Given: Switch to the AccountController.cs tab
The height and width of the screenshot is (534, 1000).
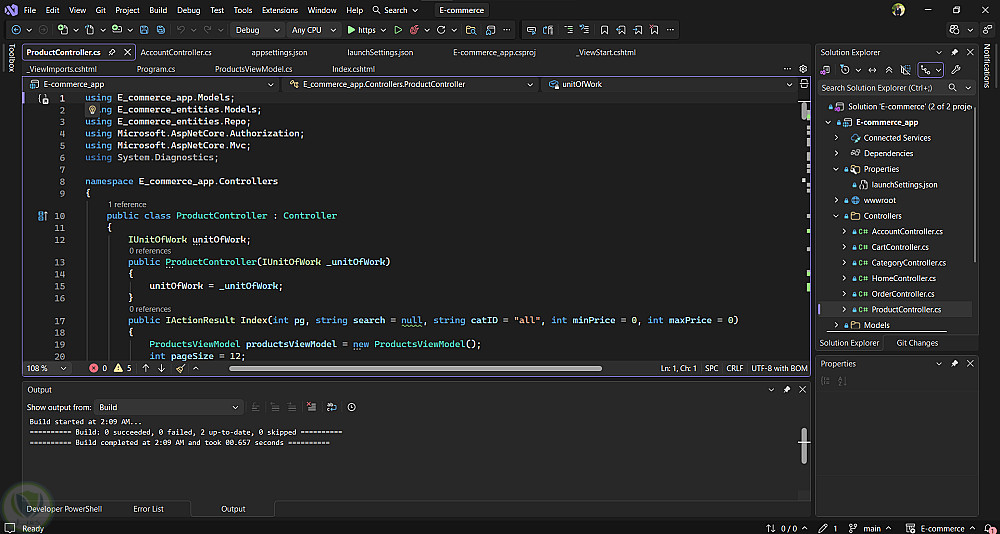Looking at the screenshot, I should tap(176, 52).
